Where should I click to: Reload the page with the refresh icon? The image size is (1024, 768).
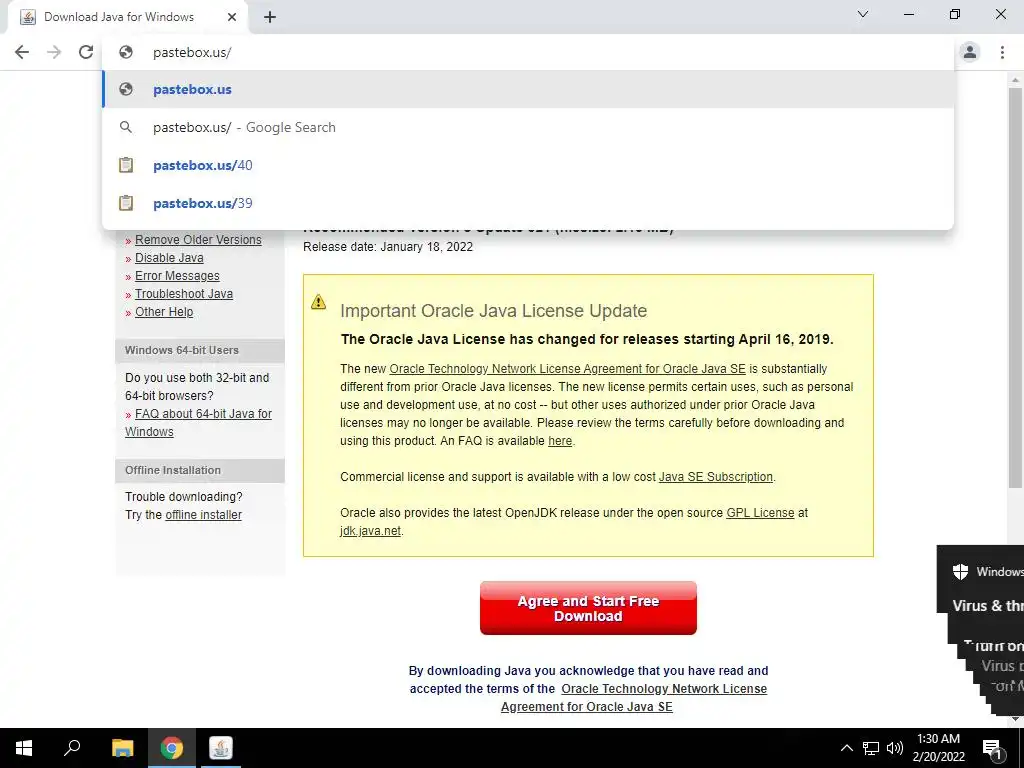[86, 52]
